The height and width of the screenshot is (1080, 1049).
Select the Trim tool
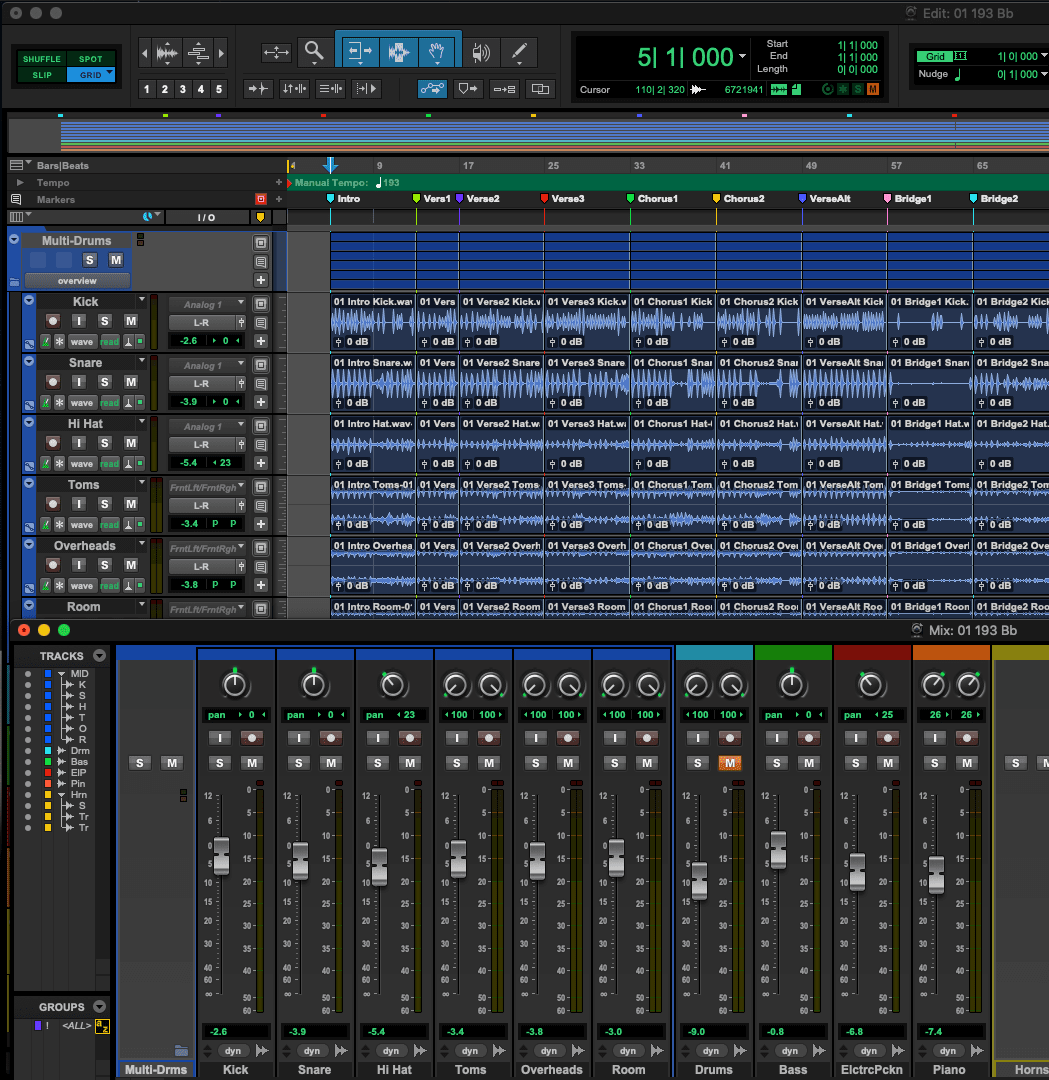(x=359, y=53)
